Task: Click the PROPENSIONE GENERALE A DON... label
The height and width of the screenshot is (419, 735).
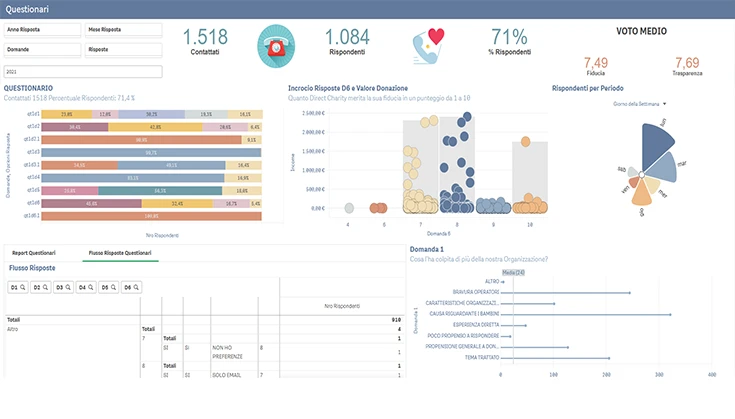Action: point(462,347)
